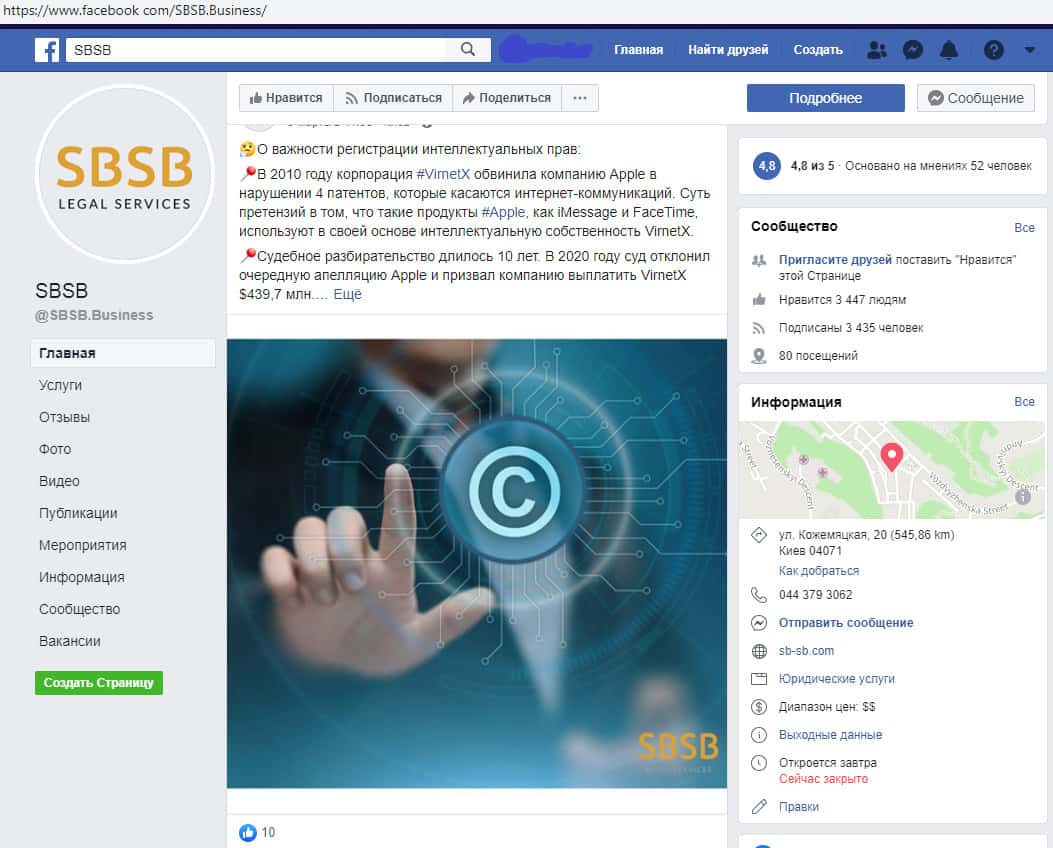This screenshot has width=1053, height=848.
Task: Toggle the Нравится page like button
Action: pos(286,98)
